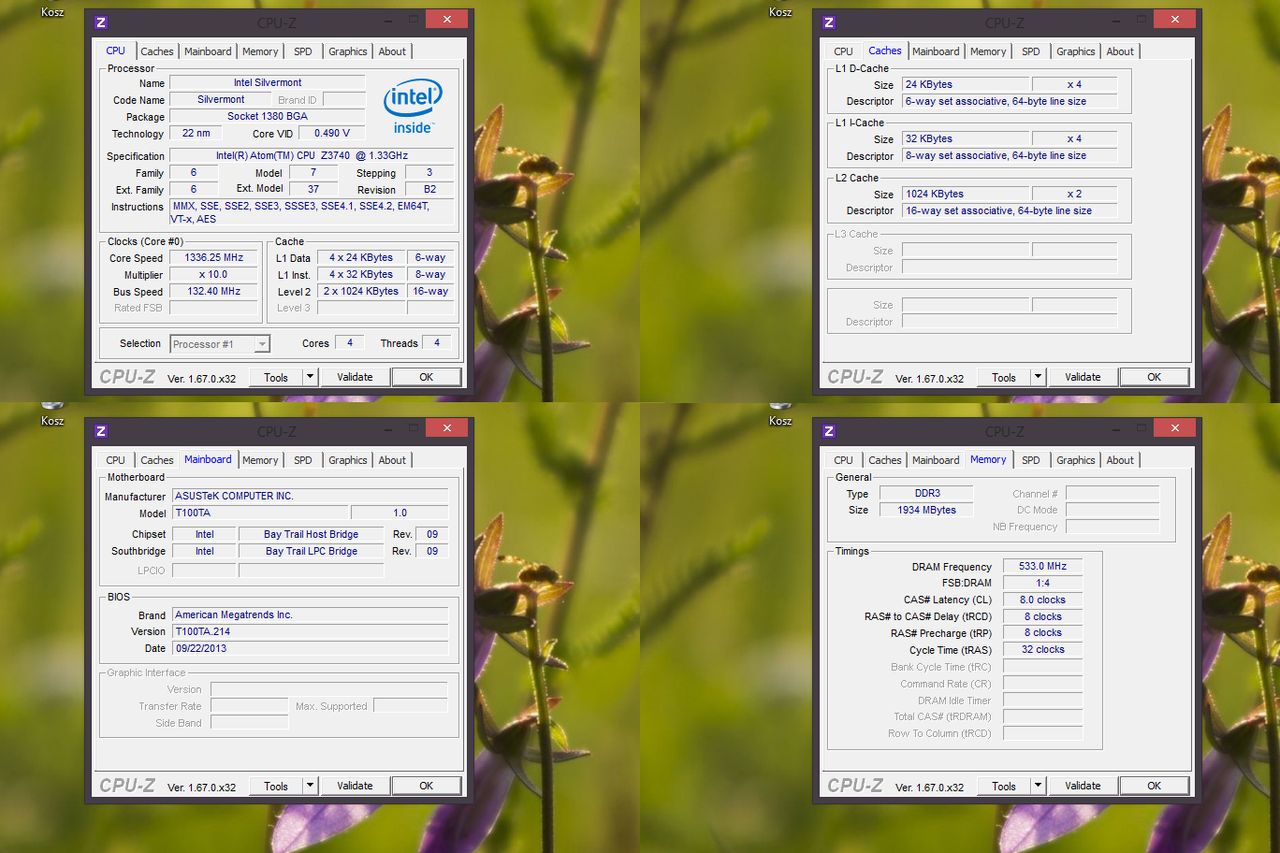Click OK in the Memory tab window

pos(1154,786)
